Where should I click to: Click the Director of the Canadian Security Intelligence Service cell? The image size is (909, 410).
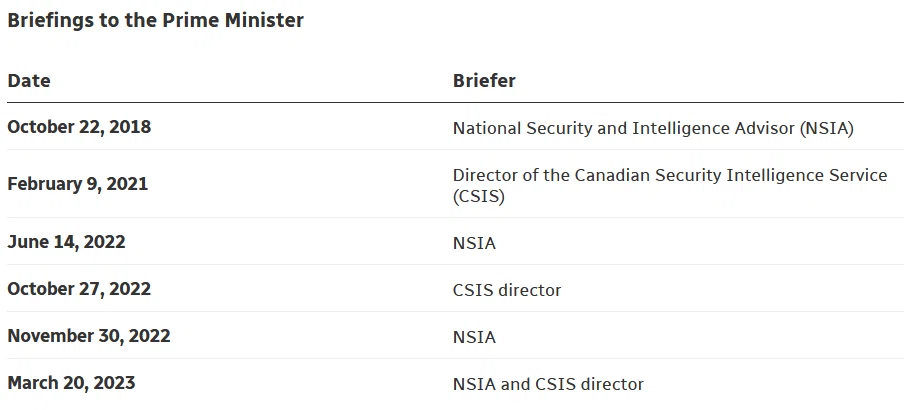670,186
